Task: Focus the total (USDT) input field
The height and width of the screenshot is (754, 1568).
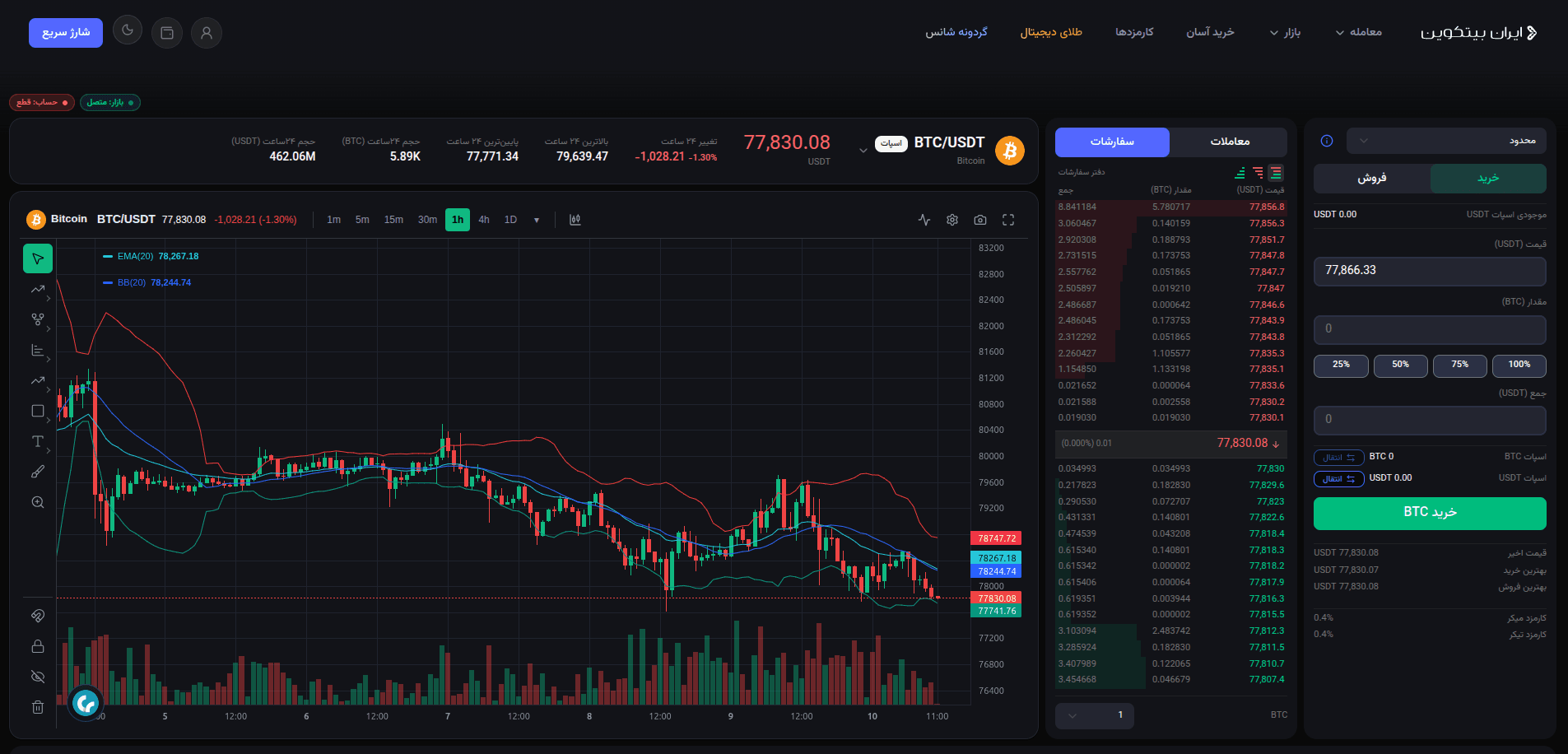Action: pos(1430,420)
